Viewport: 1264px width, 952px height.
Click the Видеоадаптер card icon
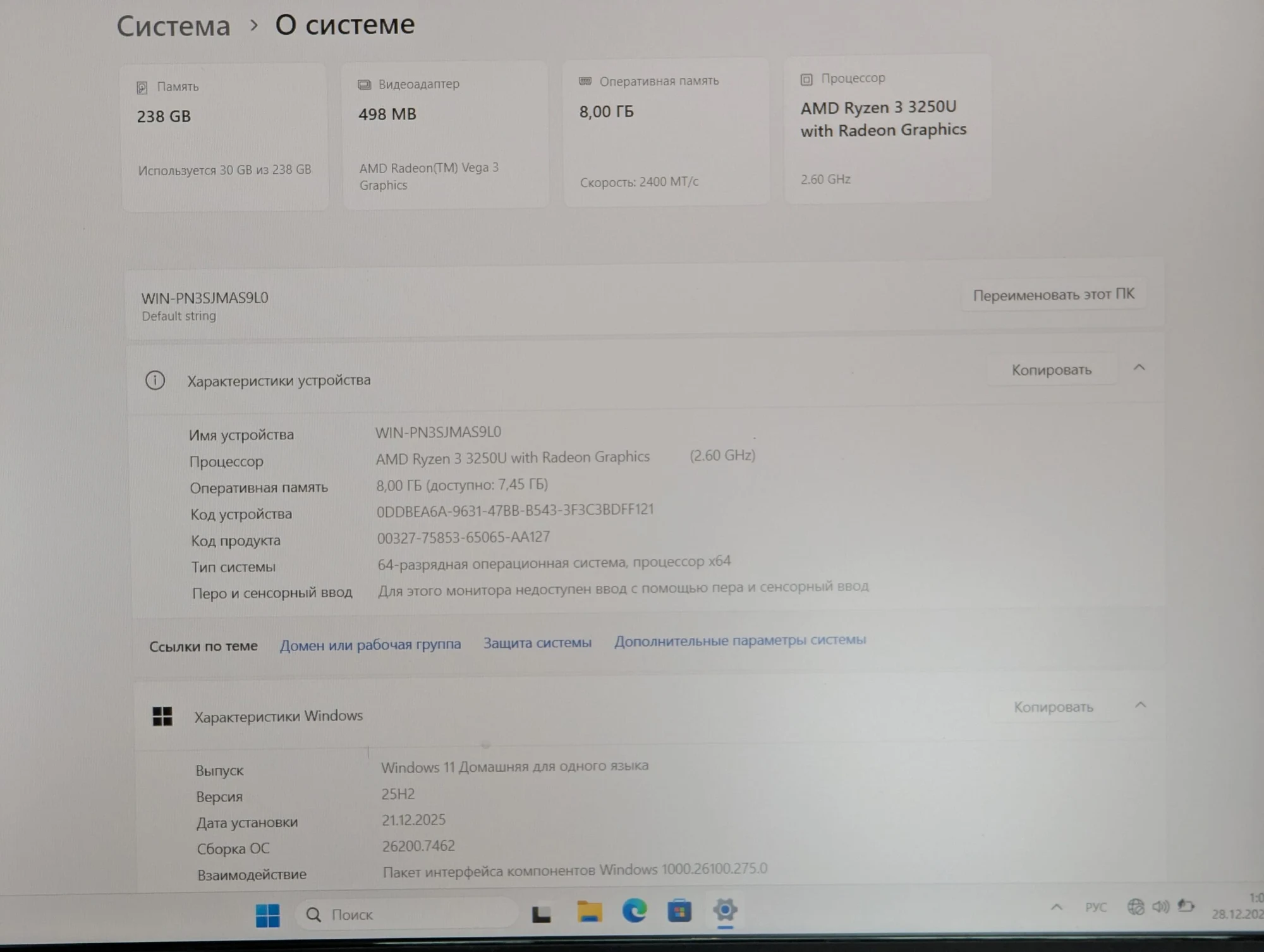[364, 85]
